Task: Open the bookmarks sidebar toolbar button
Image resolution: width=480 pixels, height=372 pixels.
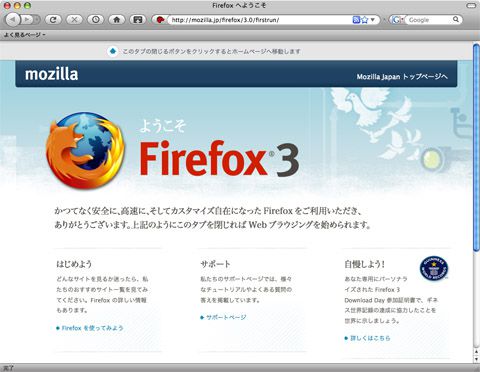Action: click(x=138, y=20)
